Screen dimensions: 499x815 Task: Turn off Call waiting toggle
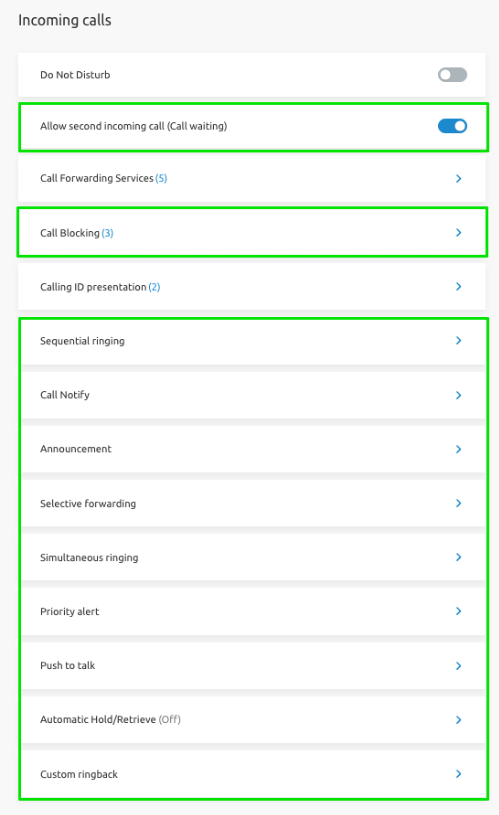(452, 126)
